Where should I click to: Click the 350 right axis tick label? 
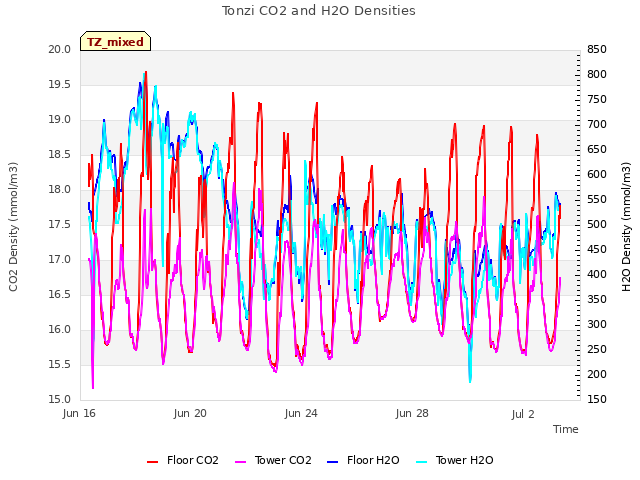pyautogui.click(x=597, y=299)
